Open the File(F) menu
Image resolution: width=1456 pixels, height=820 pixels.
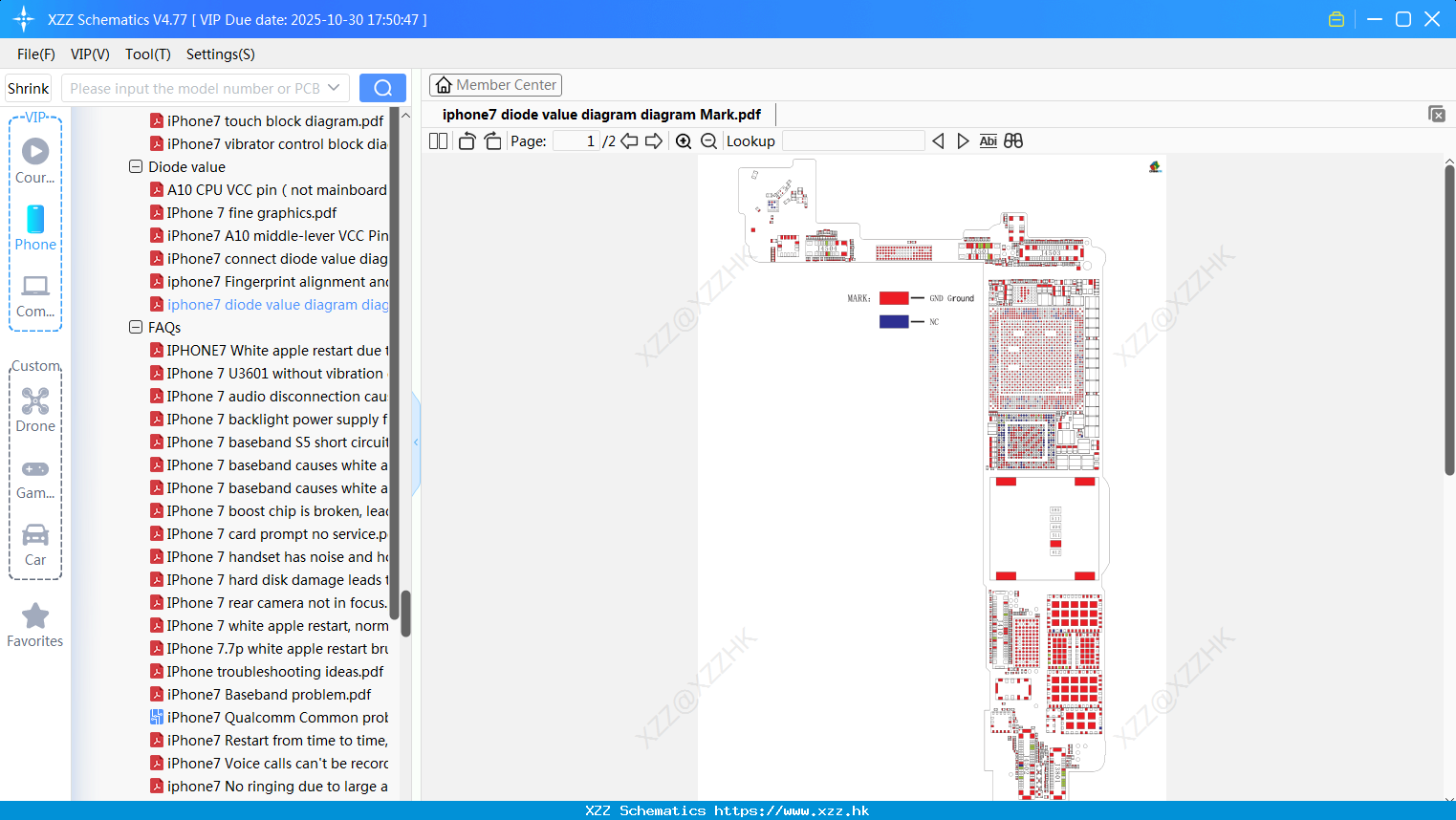pyautogui.click(x=36, y=54)
